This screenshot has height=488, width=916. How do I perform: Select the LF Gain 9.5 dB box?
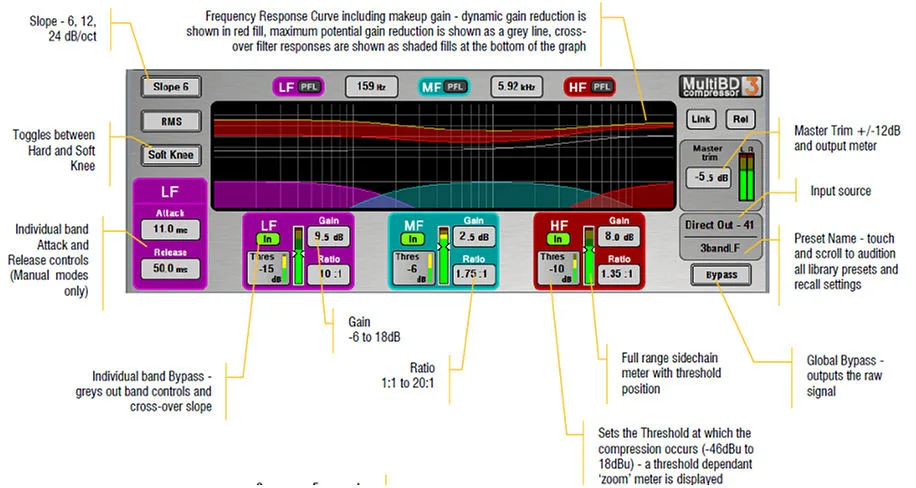tap(329, 237)
